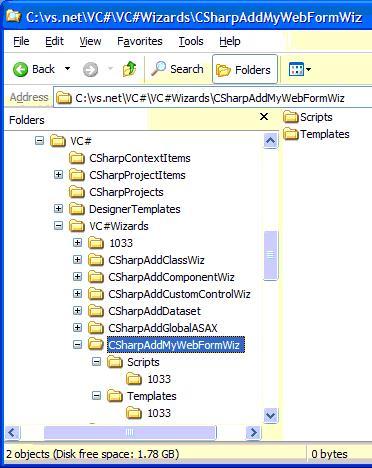Click the Address bar path field

213,98
